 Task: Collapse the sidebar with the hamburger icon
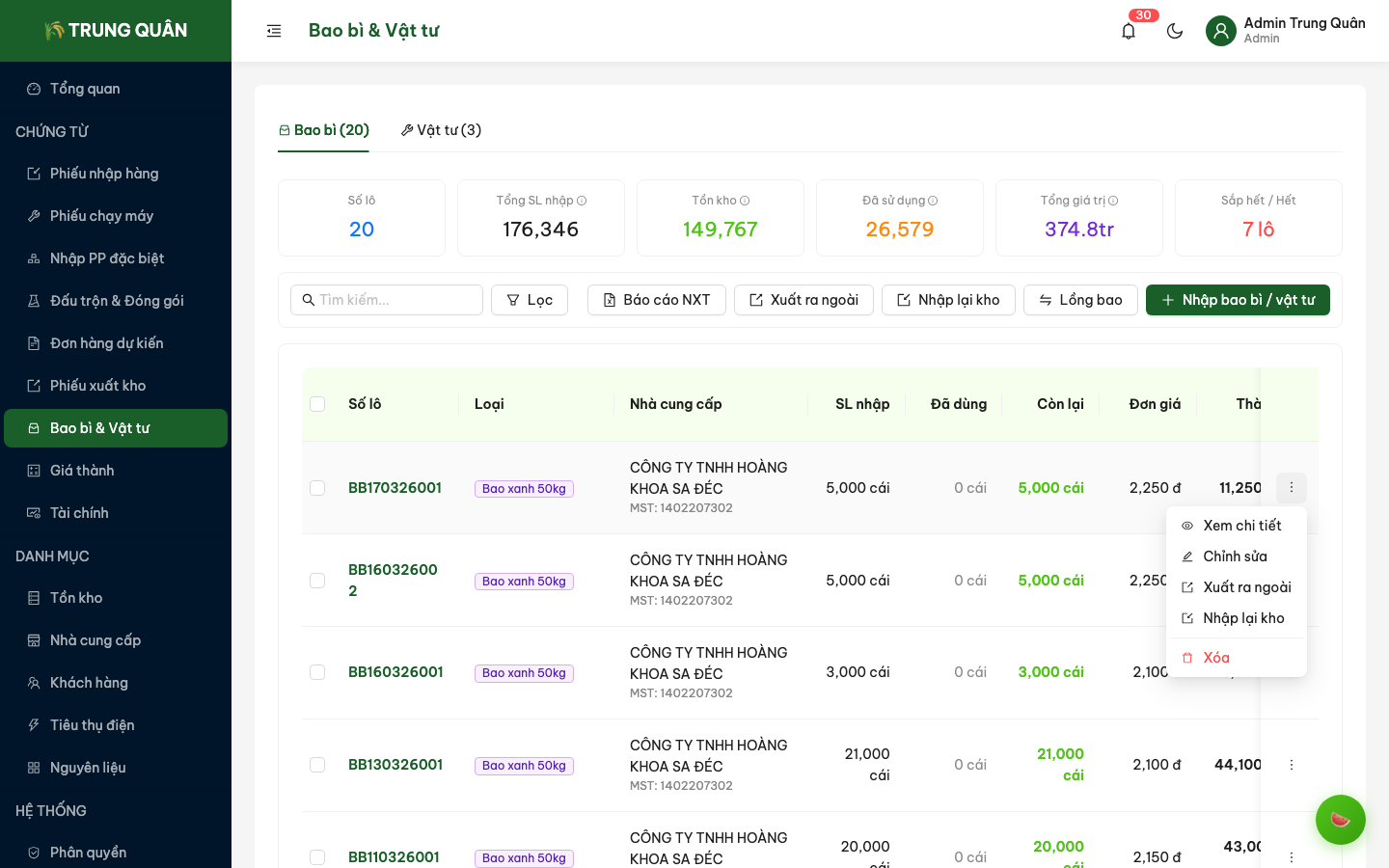(274, 31)
